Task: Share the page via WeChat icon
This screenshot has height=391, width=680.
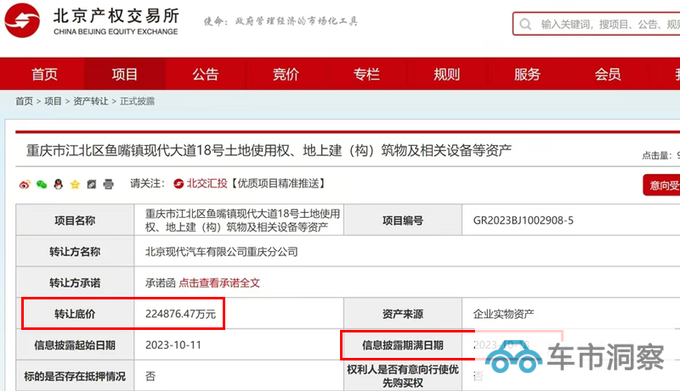Action: click(x=42, y=185)
